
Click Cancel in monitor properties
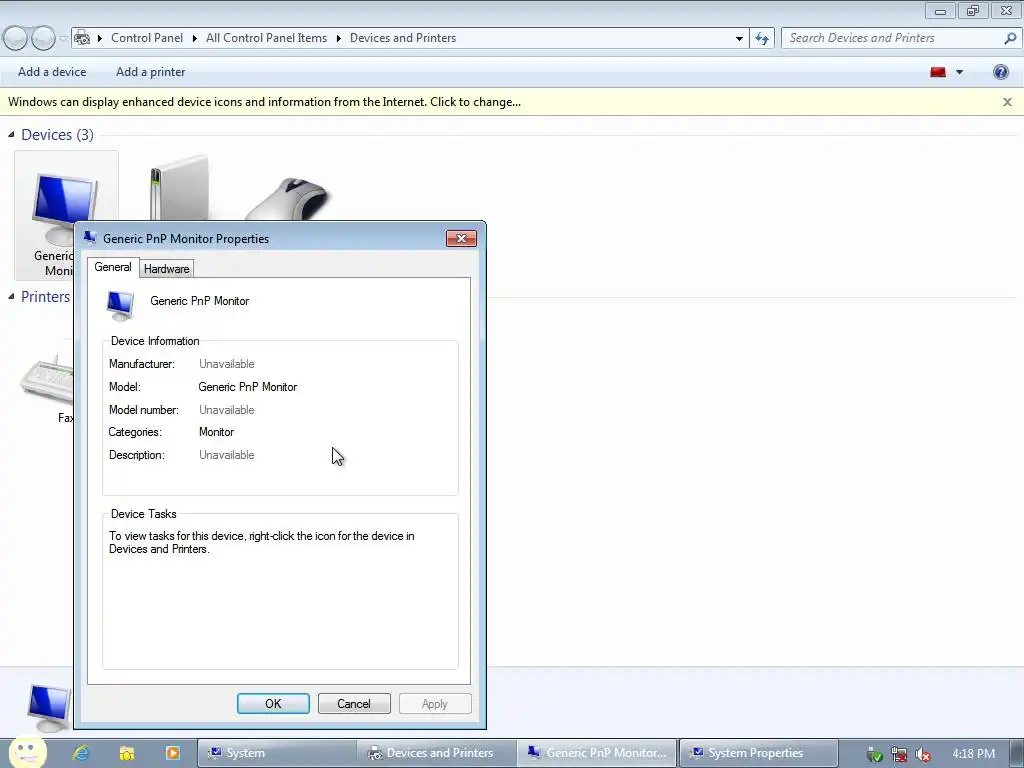click(x=354, y=703)
